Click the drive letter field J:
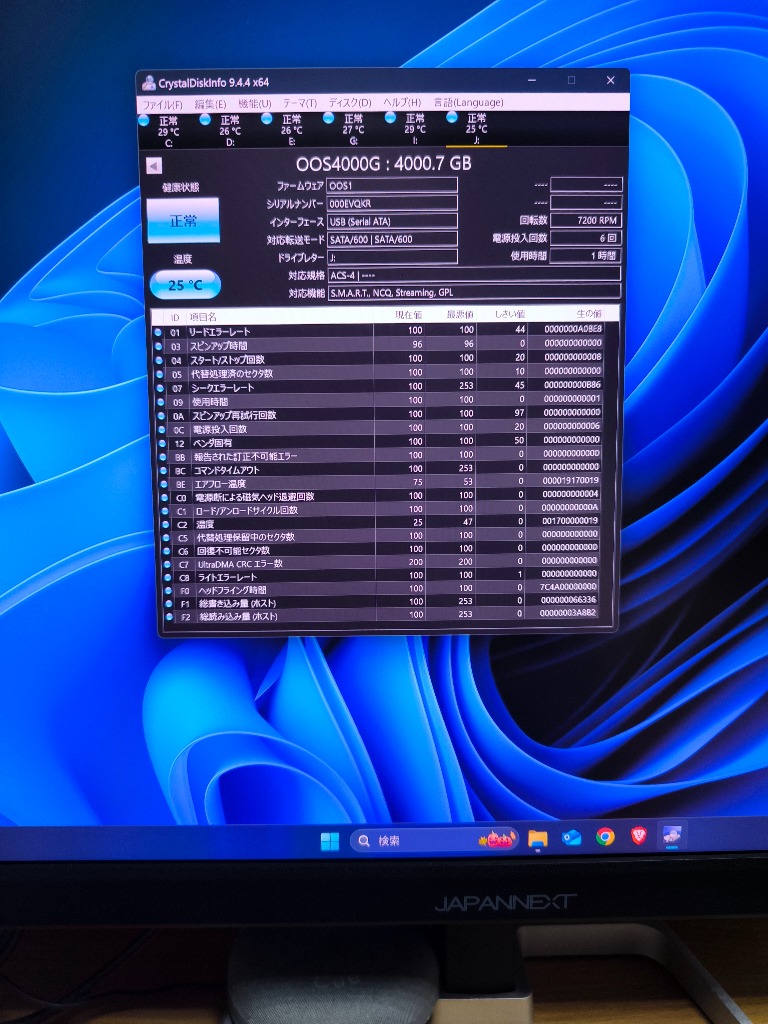The image size is (768, 1024). 392,257
